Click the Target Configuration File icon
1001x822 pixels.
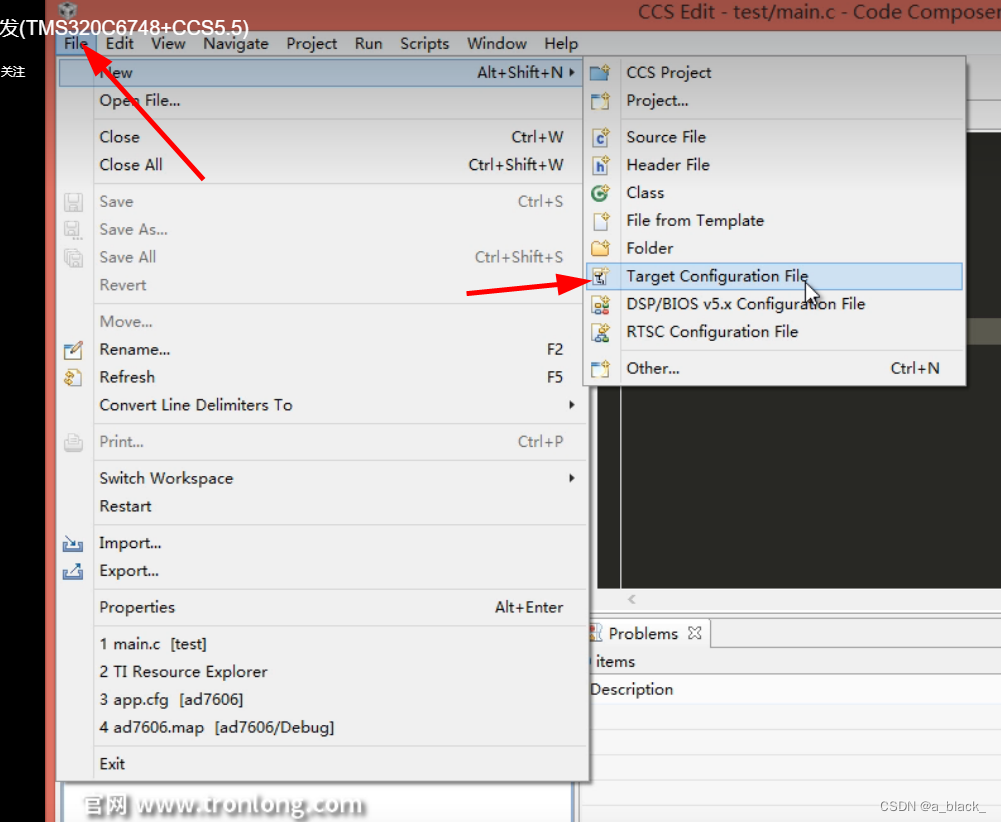click(600, 276)
